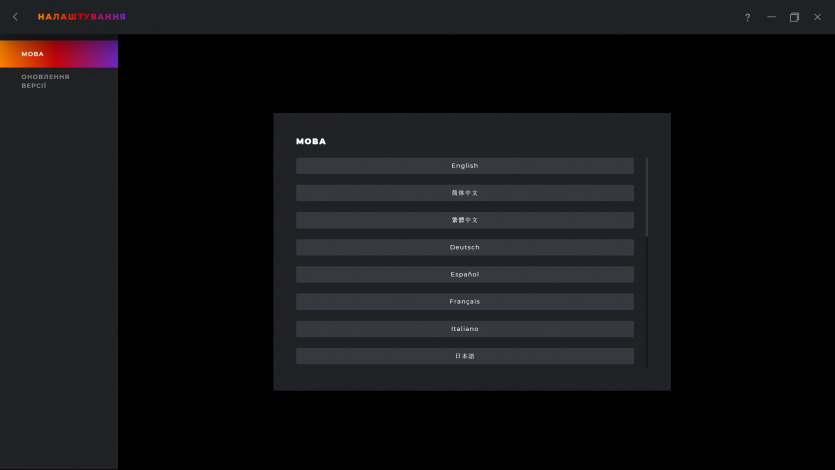Select 简体中文 (Simplified Chinese) language
835x470 pixels.
464,193
